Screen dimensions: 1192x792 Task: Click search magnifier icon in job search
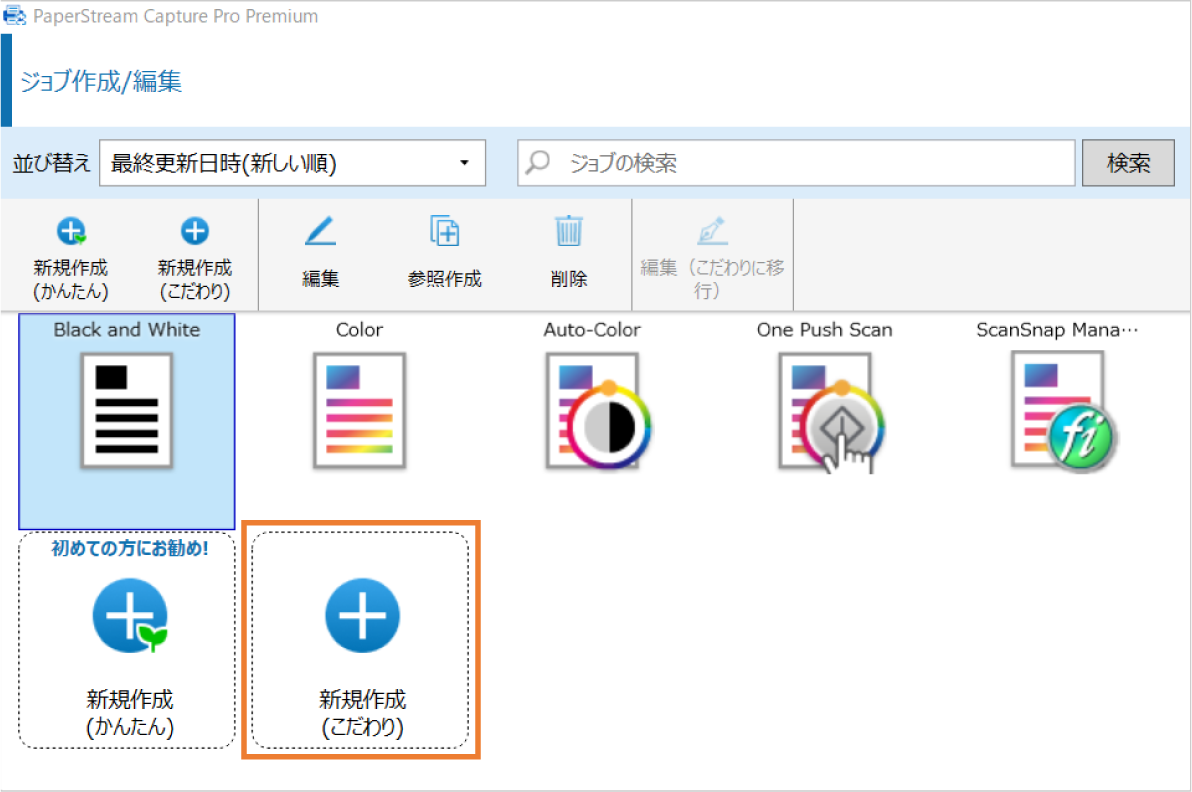pos(538,162)
